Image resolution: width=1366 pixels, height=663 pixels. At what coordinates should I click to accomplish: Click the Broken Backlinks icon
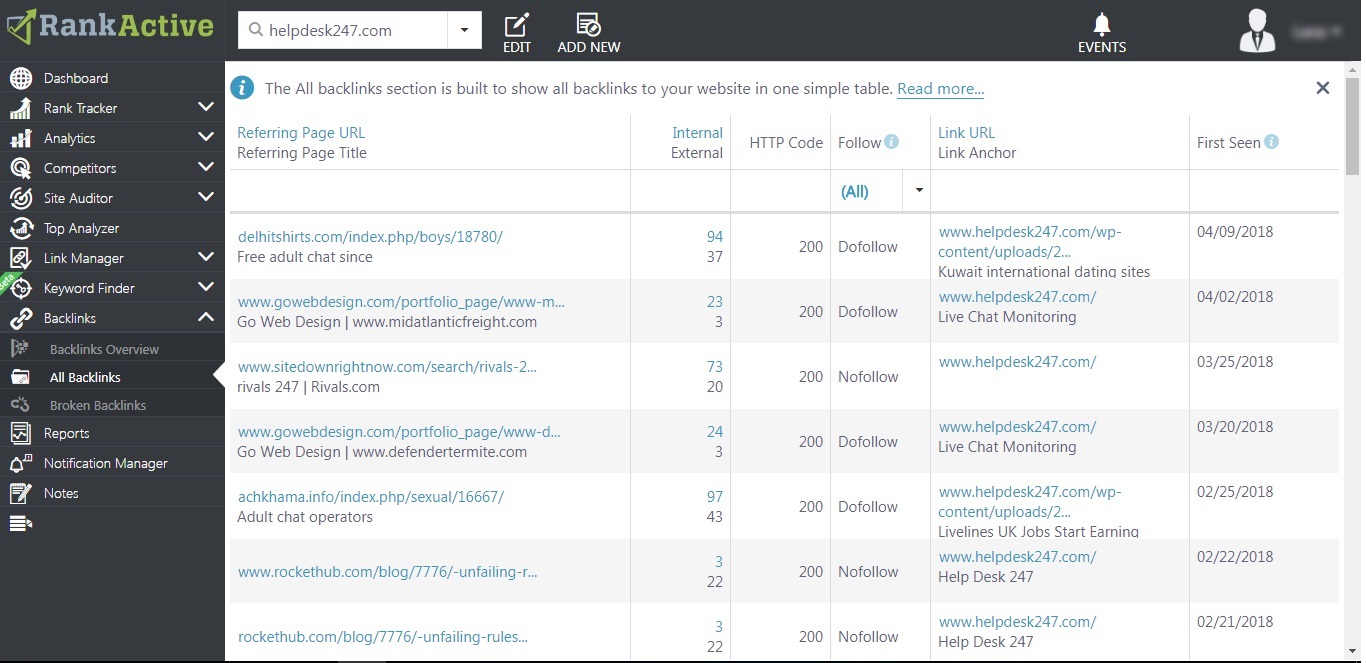19,405
